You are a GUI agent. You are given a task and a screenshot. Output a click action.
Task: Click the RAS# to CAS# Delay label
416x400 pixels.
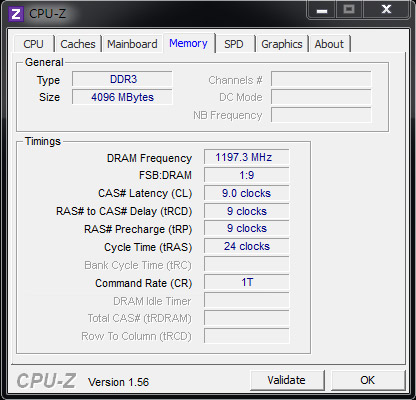[x=124, y=211]
